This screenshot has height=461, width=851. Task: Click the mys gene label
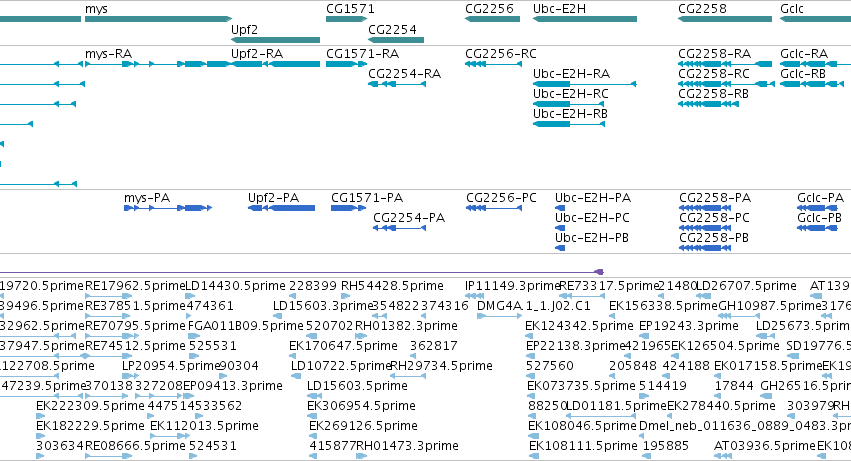(x=96, y=9)
